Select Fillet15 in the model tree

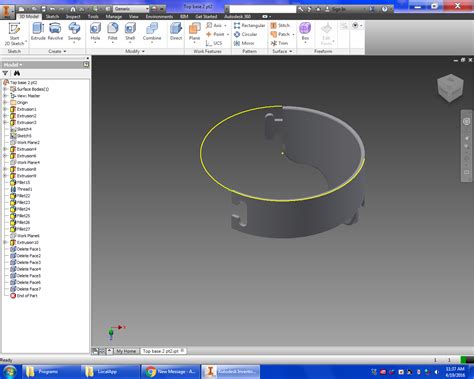pos(23,182)
